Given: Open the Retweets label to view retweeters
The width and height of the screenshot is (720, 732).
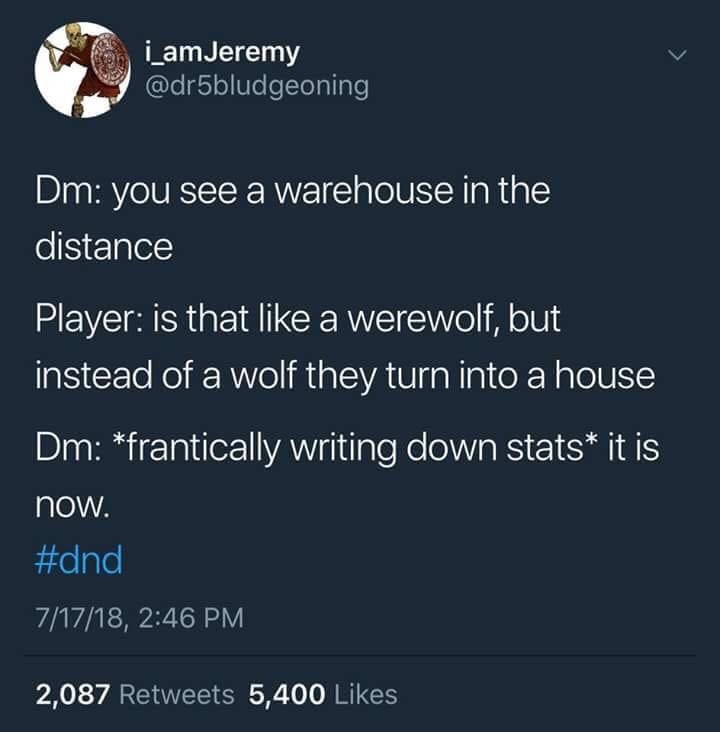Looking at the screenshot, I should pyautogui.click(x=177, y=694).
